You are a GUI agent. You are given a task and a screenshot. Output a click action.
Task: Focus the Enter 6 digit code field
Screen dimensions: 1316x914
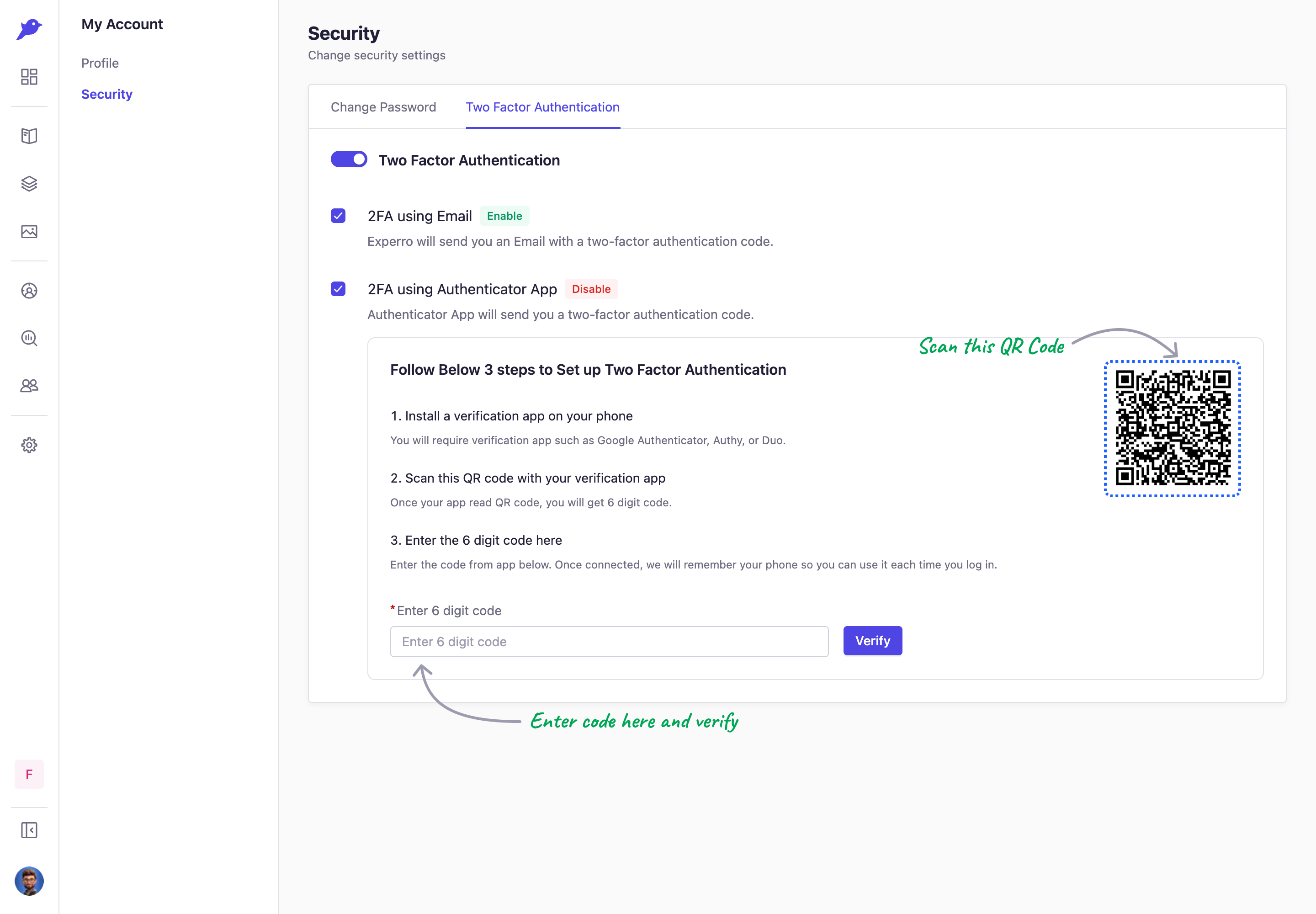[609, 642]
